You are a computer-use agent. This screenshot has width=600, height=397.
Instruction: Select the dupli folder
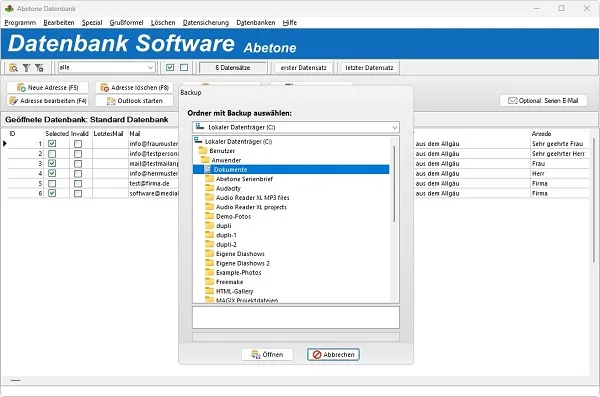(x=223, y=225)
